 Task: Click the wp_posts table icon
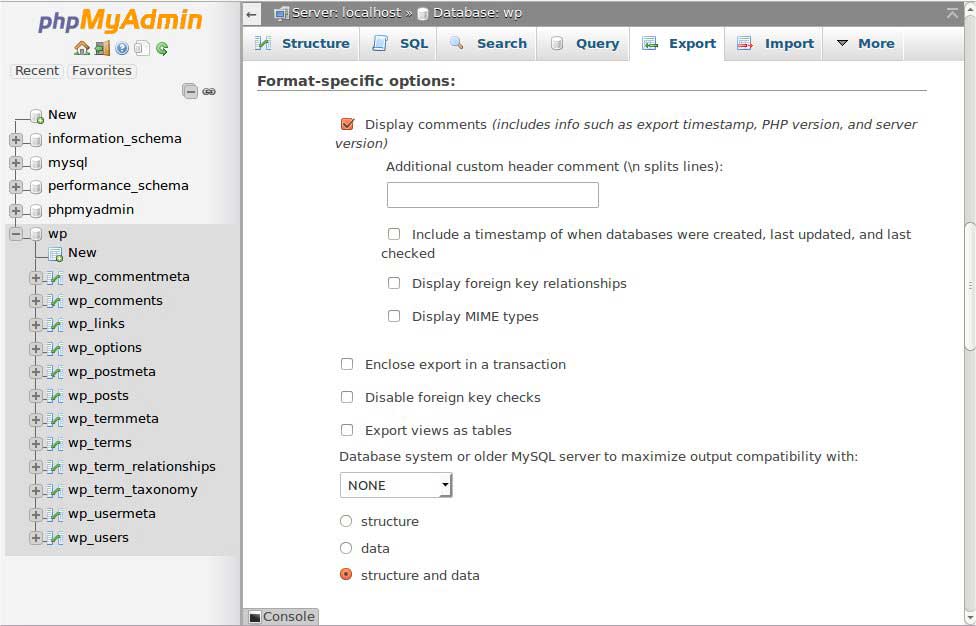(56, 396)
